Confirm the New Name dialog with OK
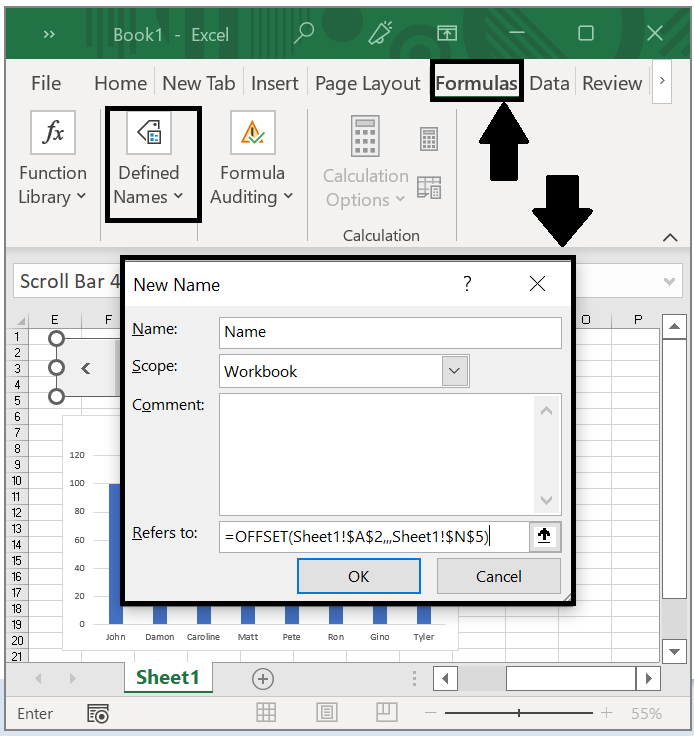 click(x=358, y=576)
